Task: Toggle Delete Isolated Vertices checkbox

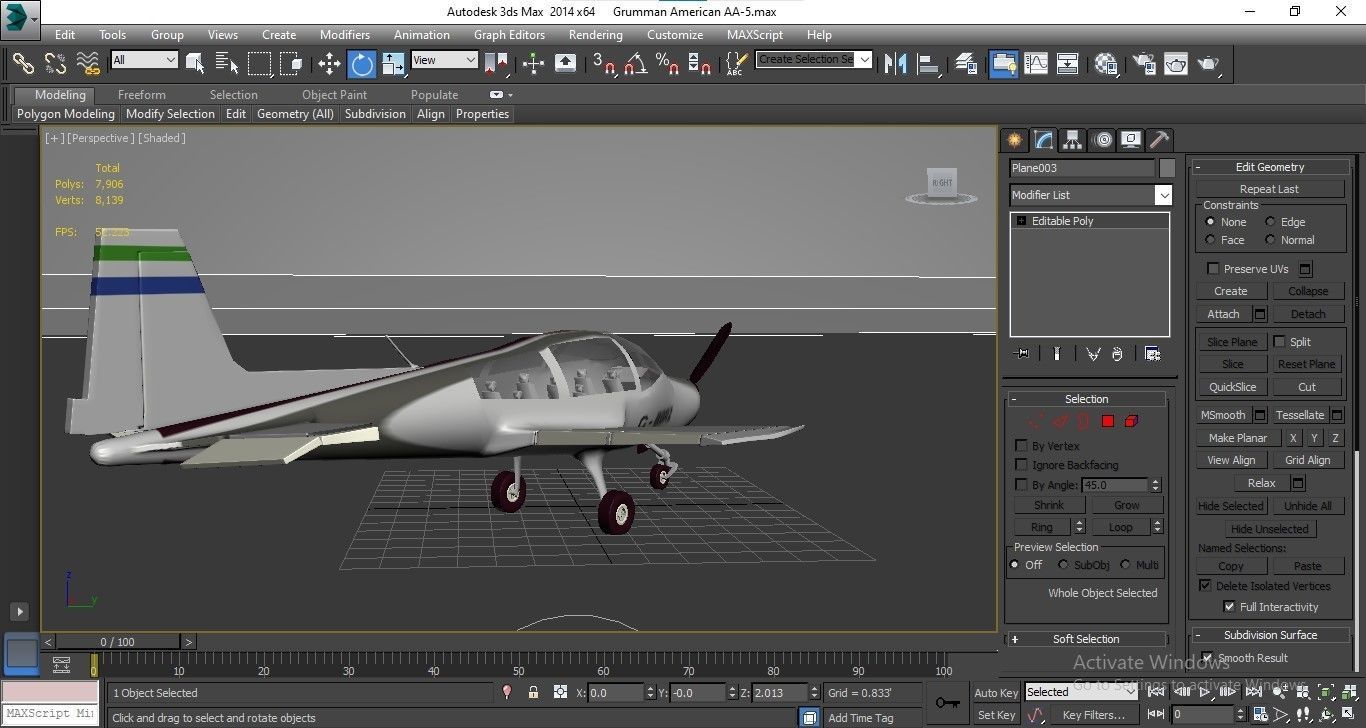Action: point(1205,586)
